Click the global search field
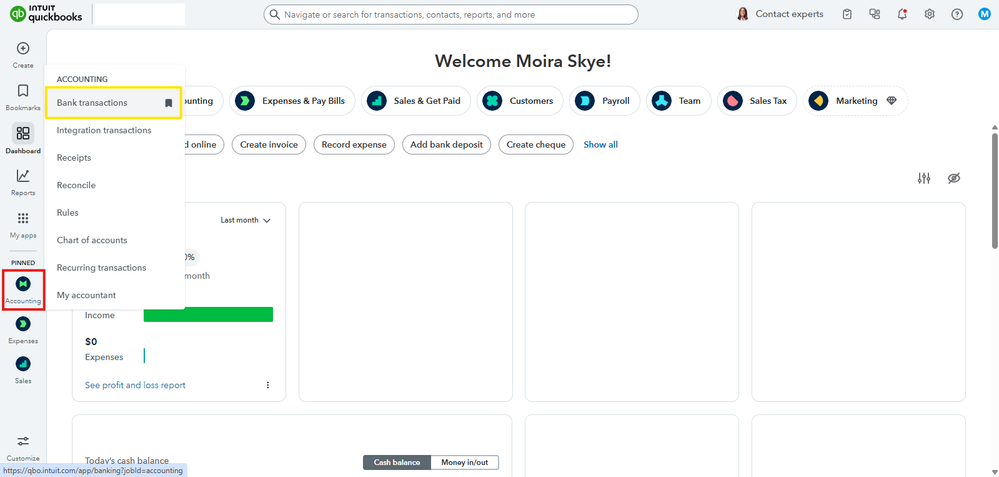Image resolution: width=999 pixels, height=477 pixels. (450, 14)
